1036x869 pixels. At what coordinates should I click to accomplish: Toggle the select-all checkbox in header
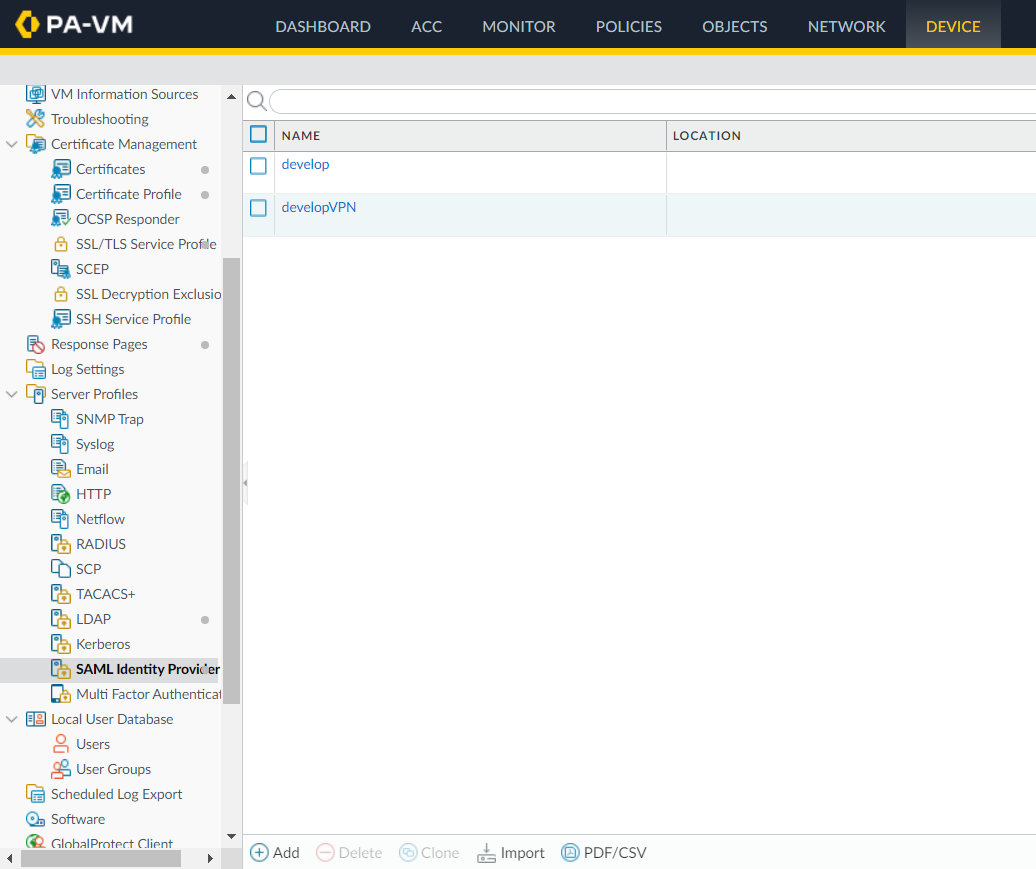pyautogui.click(x=258, y=135)
